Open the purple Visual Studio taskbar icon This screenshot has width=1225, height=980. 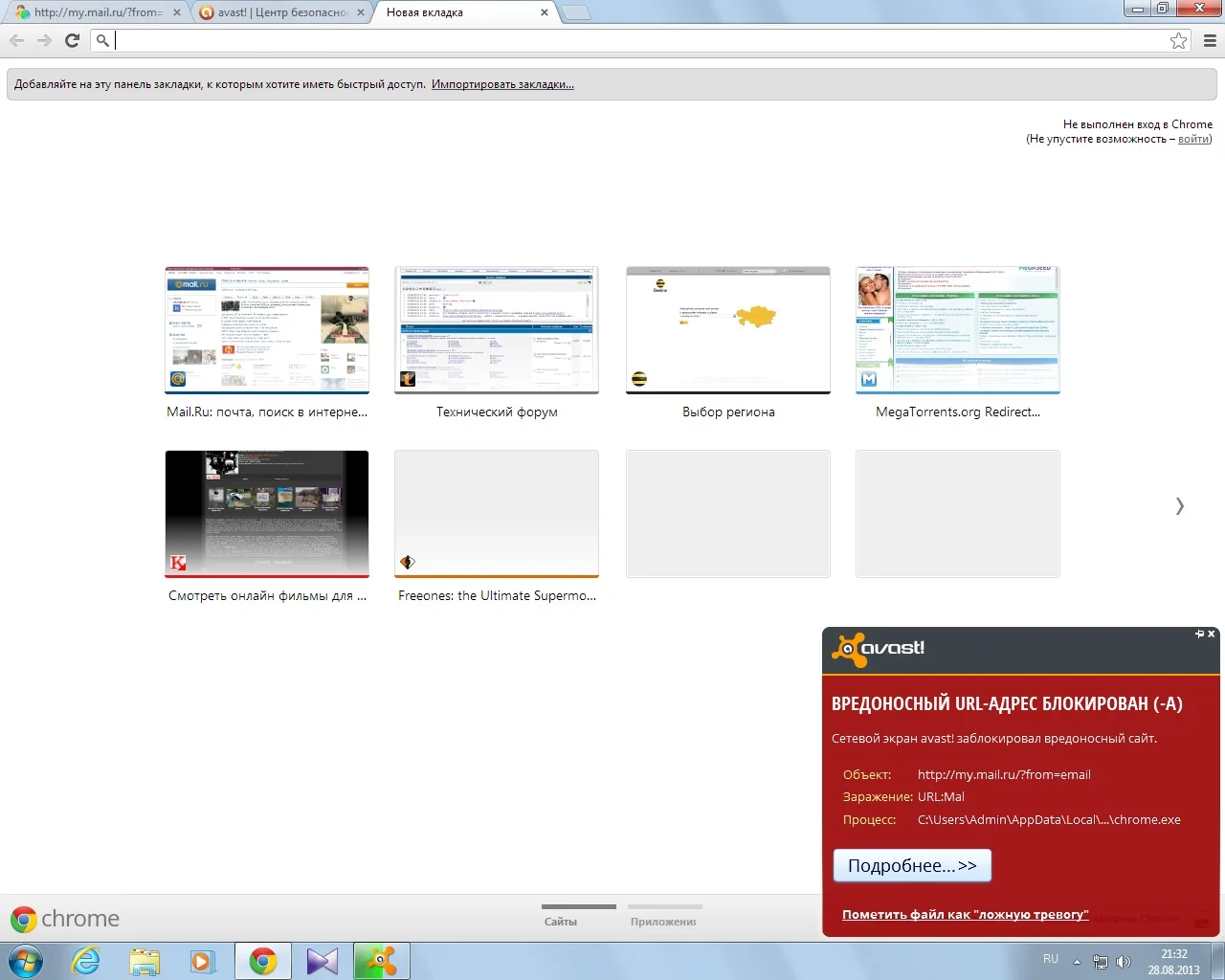(x=323, y=961)
